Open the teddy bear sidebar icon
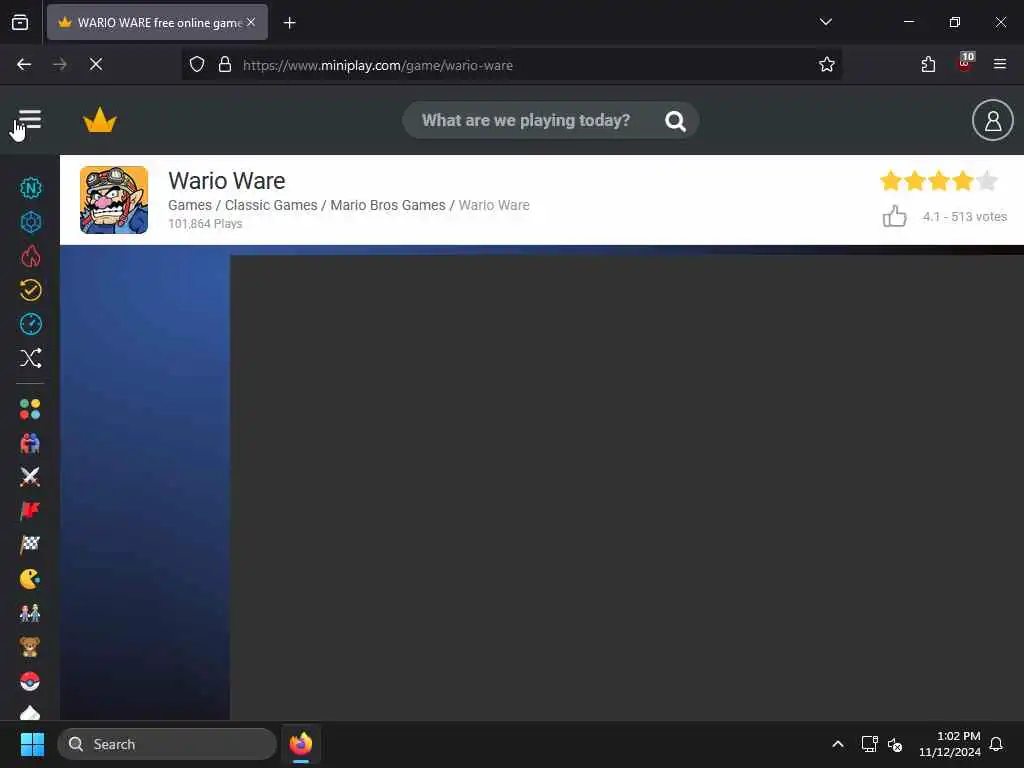 [x=30, y=647]
